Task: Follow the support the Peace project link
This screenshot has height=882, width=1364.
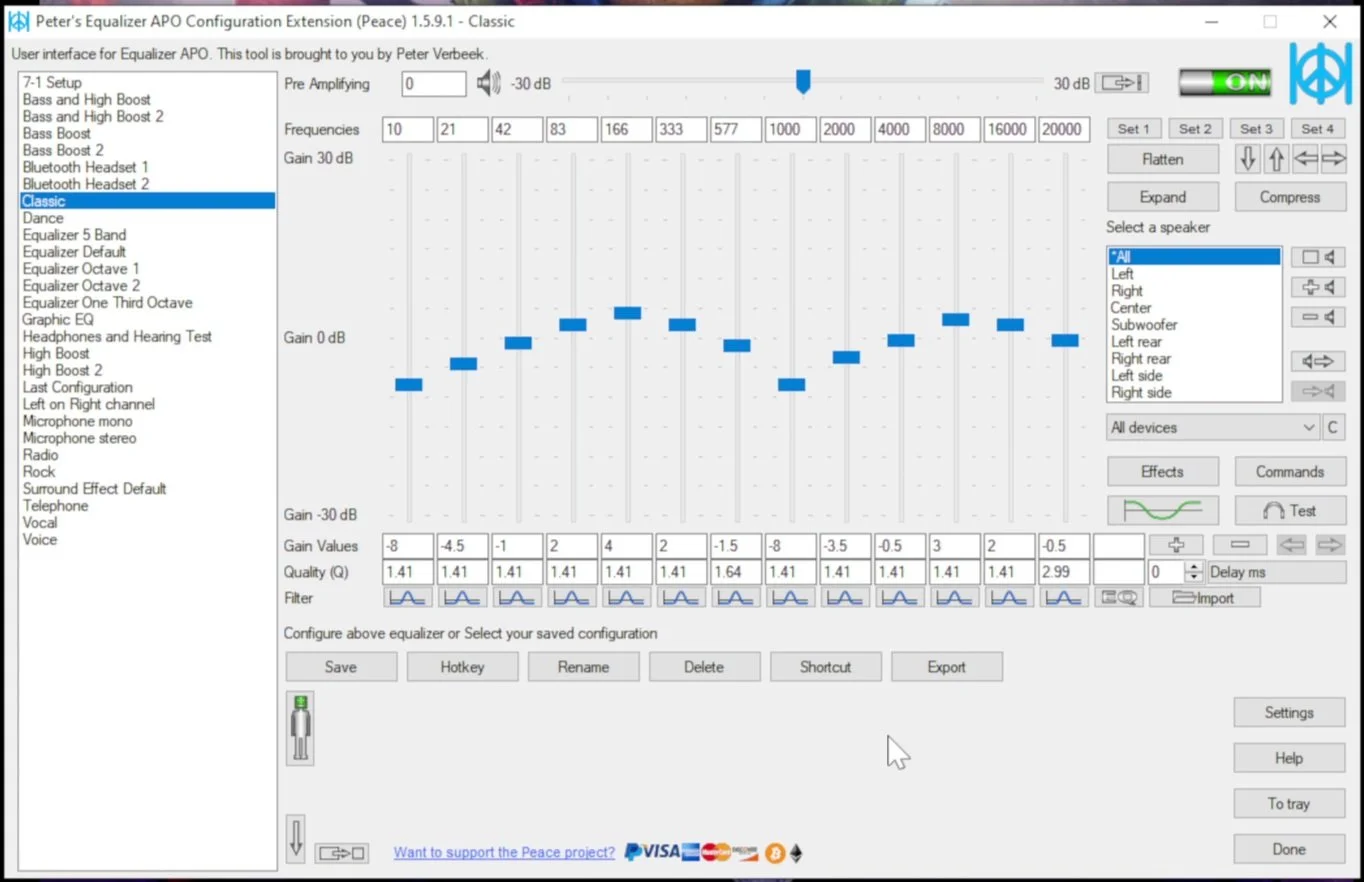Action: pos(504,853)
